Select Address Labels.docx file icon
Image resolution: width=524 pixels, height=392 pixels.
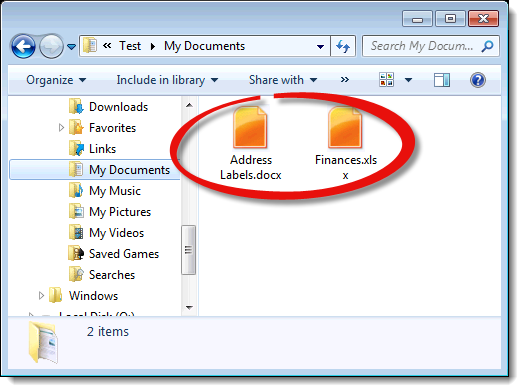pos(250,127)
